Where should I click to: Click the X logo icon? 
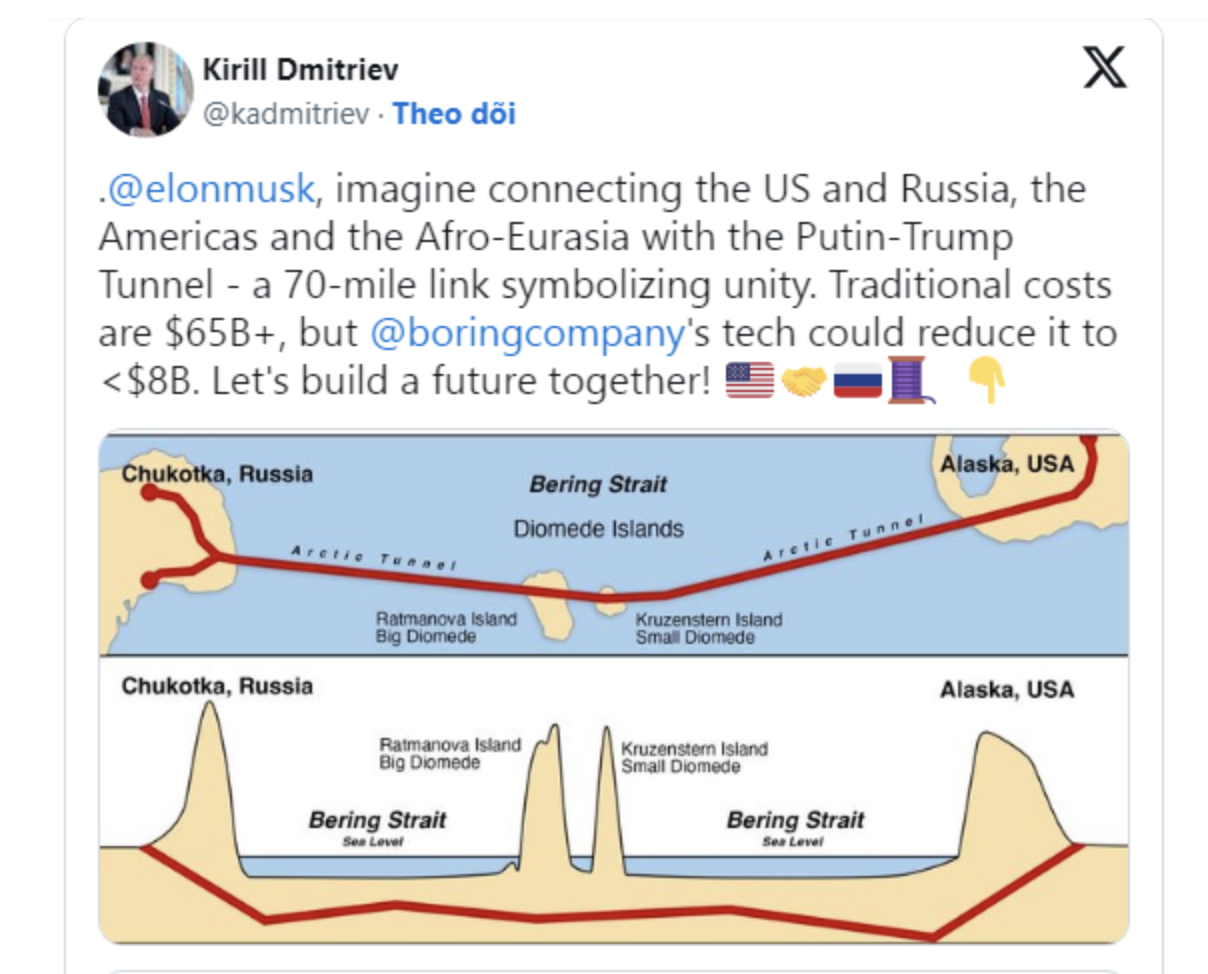1104,68
